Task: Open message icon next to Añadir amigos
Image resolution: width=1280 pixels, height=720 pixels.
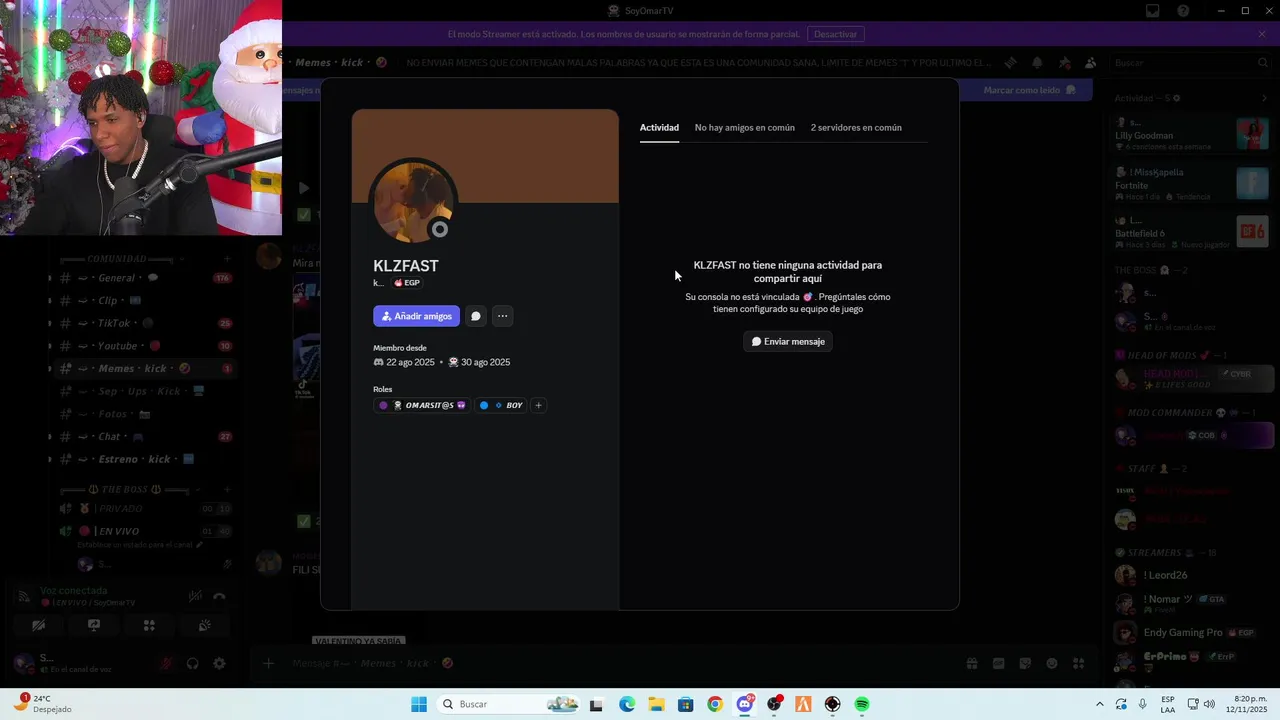Action: click(476, 316)
